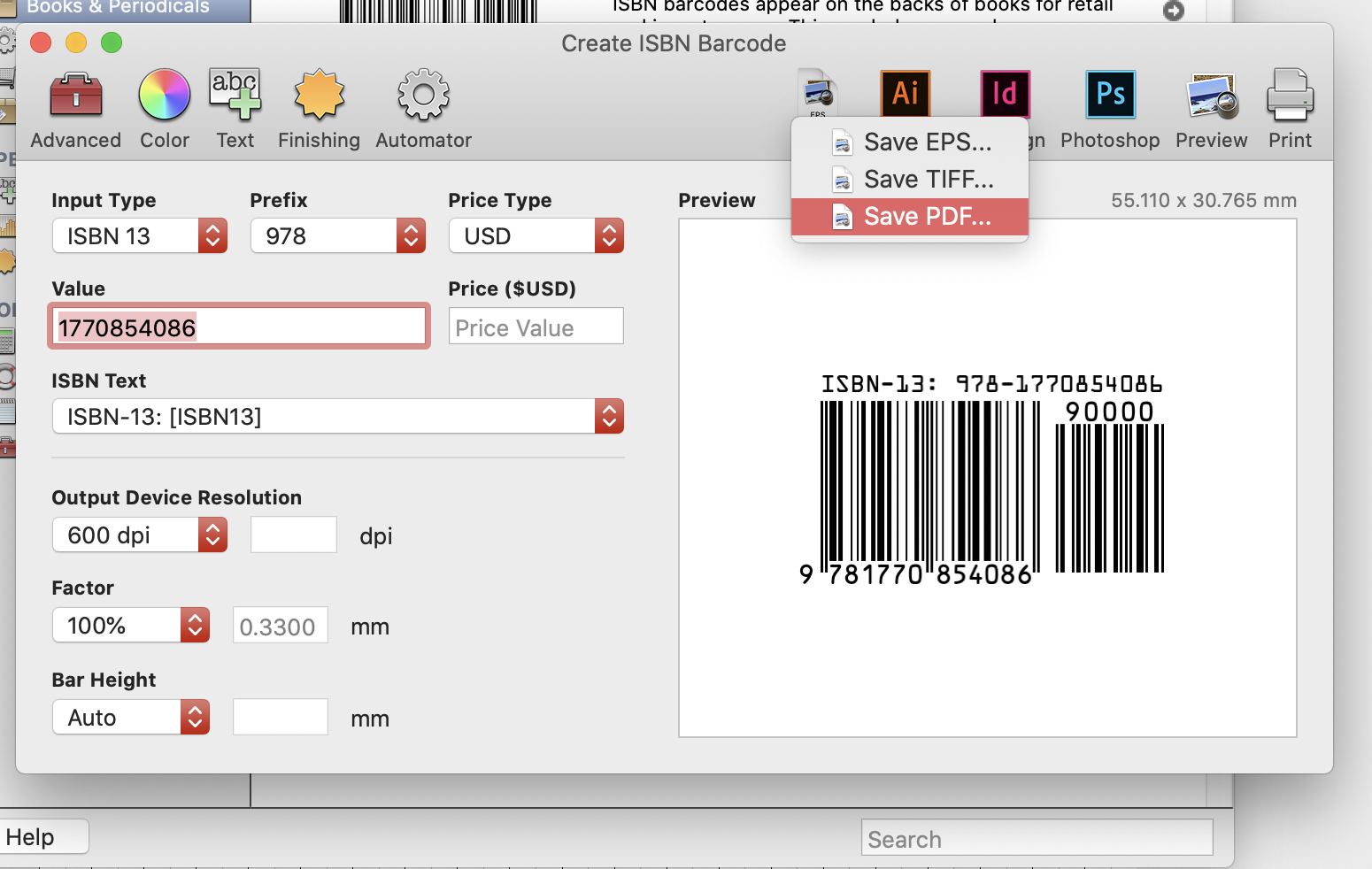This screenshot has width=1372, height=869.
Task: Open the Bar Height Auto dropdown
Action: click(131, 718)
